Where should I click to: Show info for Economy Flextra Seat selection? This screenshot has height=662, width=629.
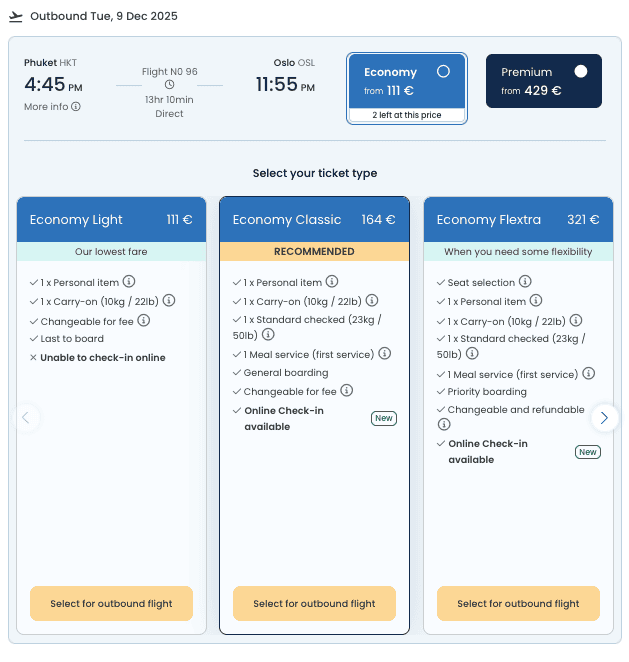point(526,282)
